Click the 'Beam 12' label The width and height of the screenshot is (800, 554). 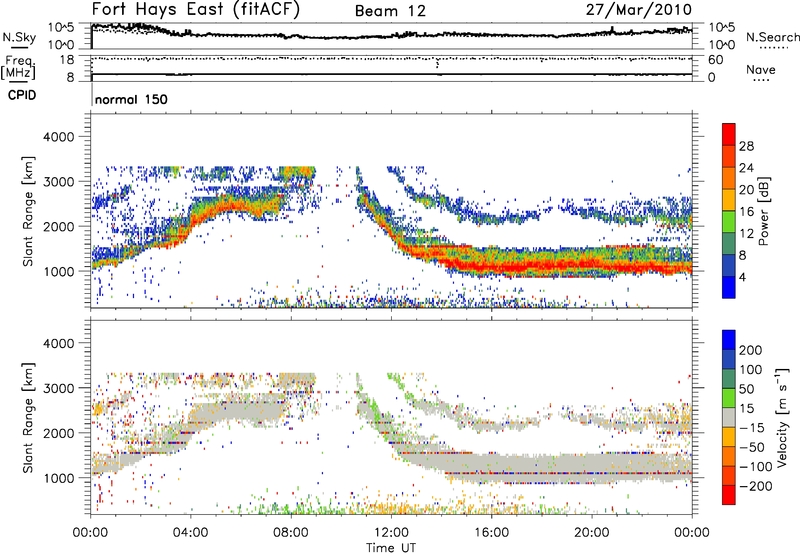pos(390,11)
